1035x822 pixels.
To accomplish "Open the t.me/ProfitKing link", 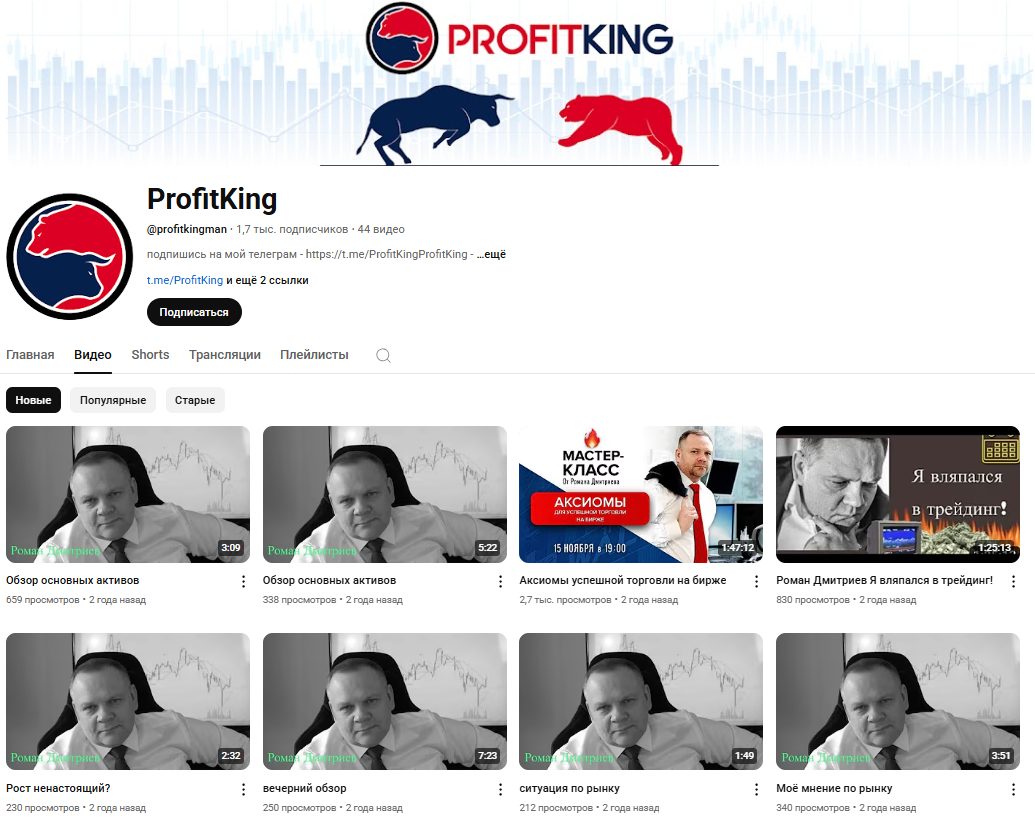I will coord(185,280).
